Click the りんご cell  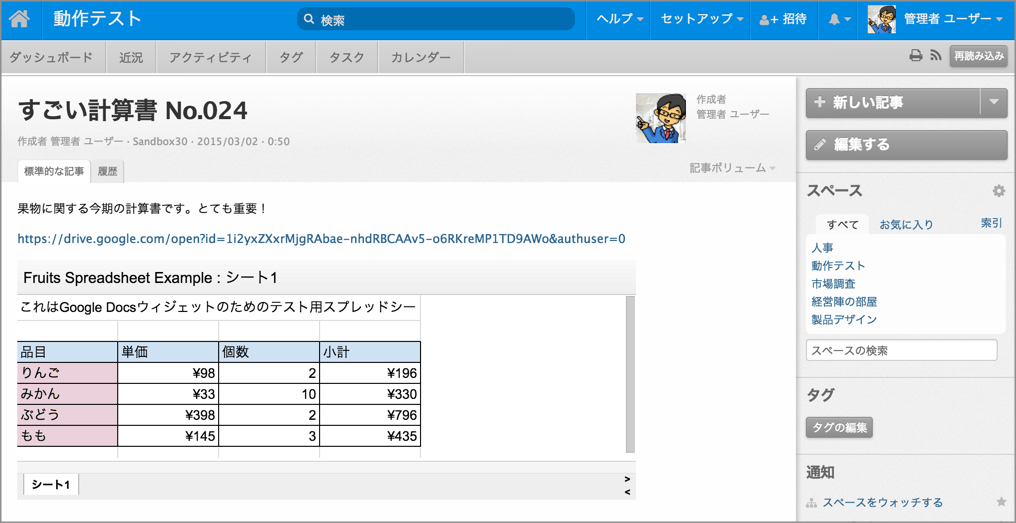67,373
